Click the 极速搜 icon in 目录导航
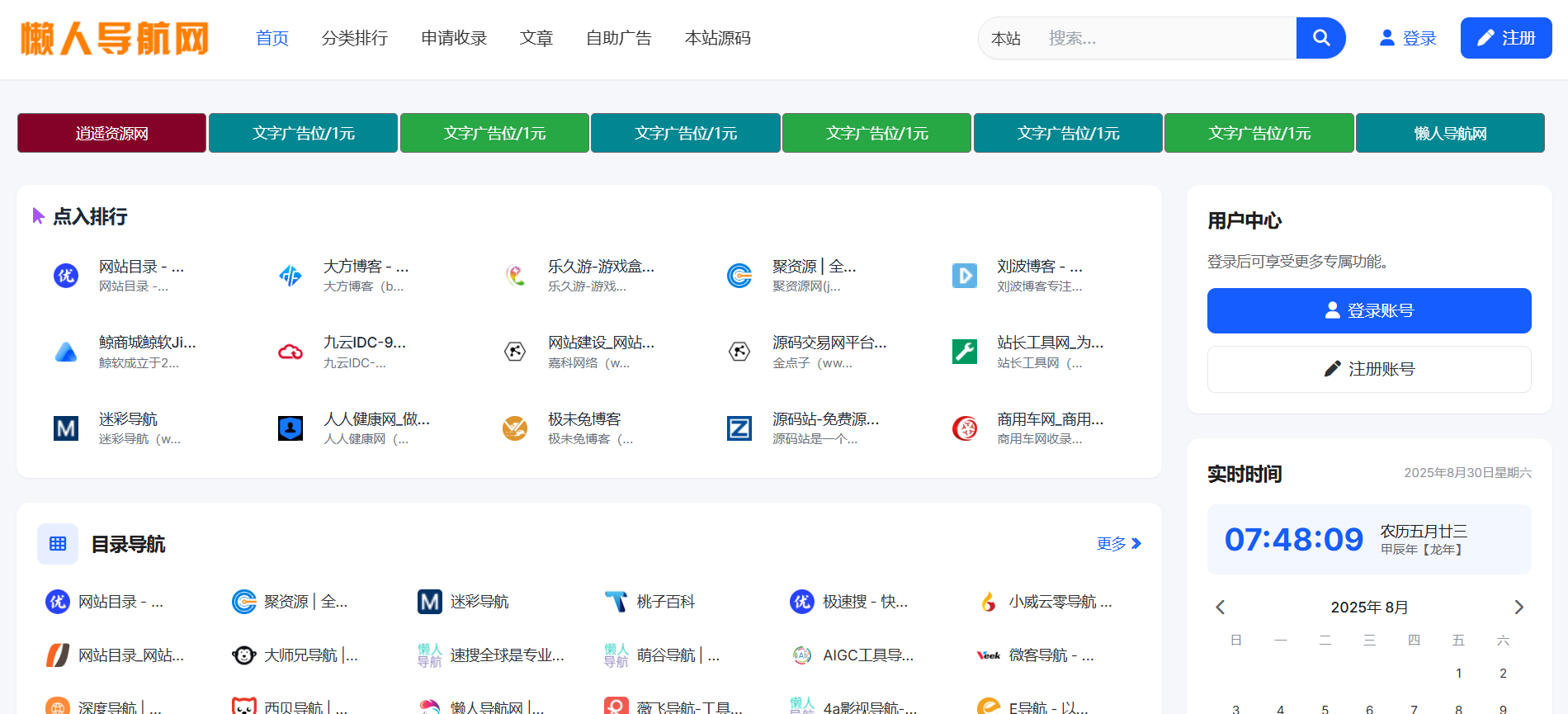Image resolution: width=1568 pixels, height=714 pixels. coord(802,602)
